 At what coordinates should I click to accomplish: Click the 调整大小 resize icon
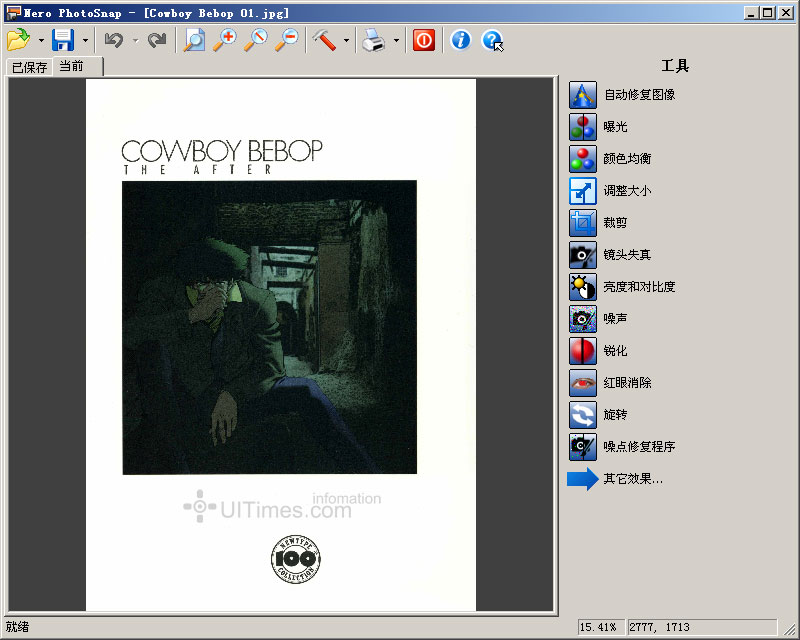tap(583, 191)
